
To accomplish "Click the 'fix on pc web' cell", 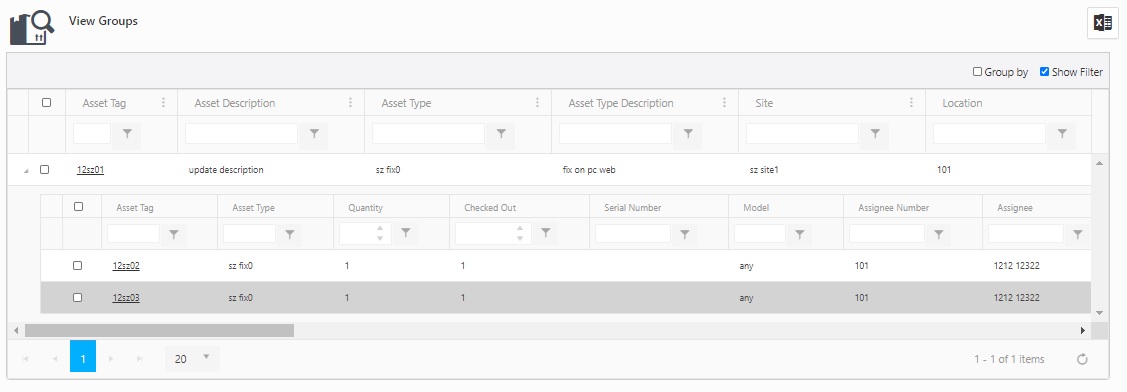I will click(589, 170).
